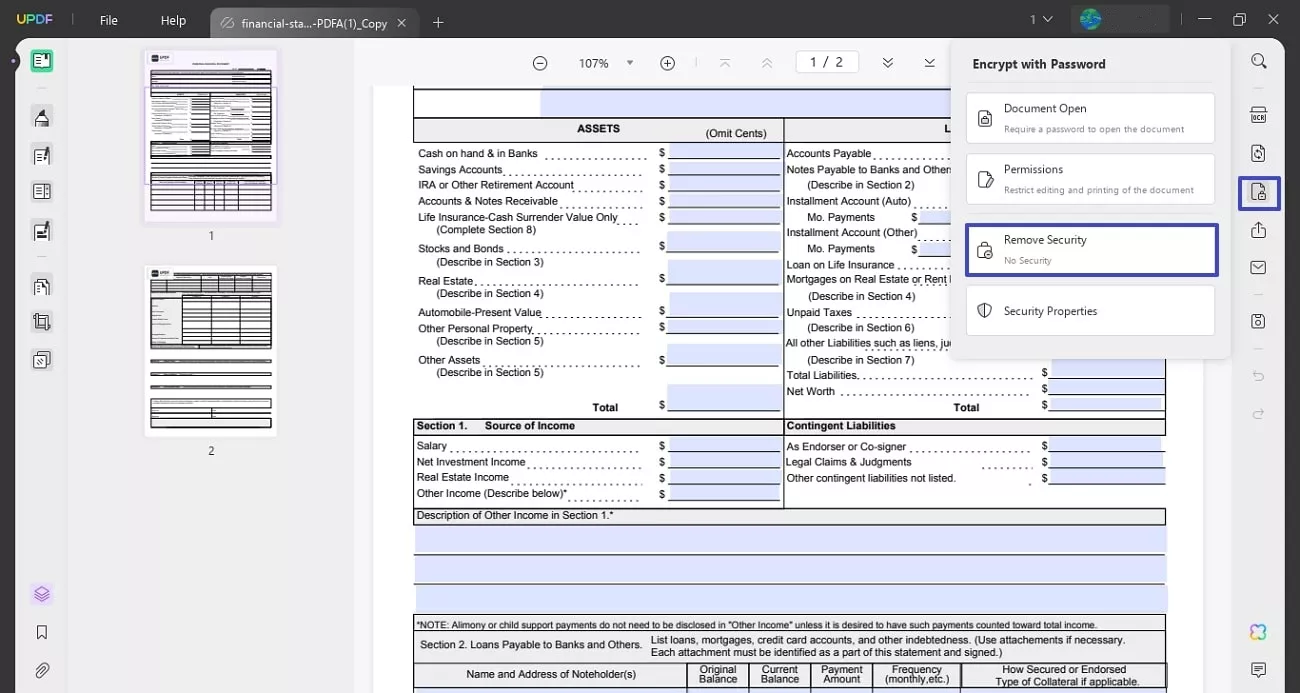
Task: Open the Protect with password icon
Action: click(1258, 192)
